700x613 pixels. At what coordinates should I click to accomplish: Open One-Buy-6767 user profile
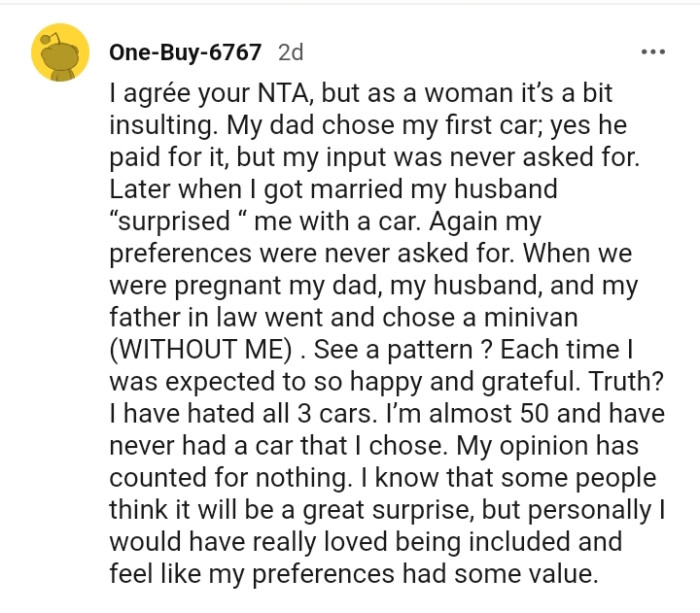185,51
